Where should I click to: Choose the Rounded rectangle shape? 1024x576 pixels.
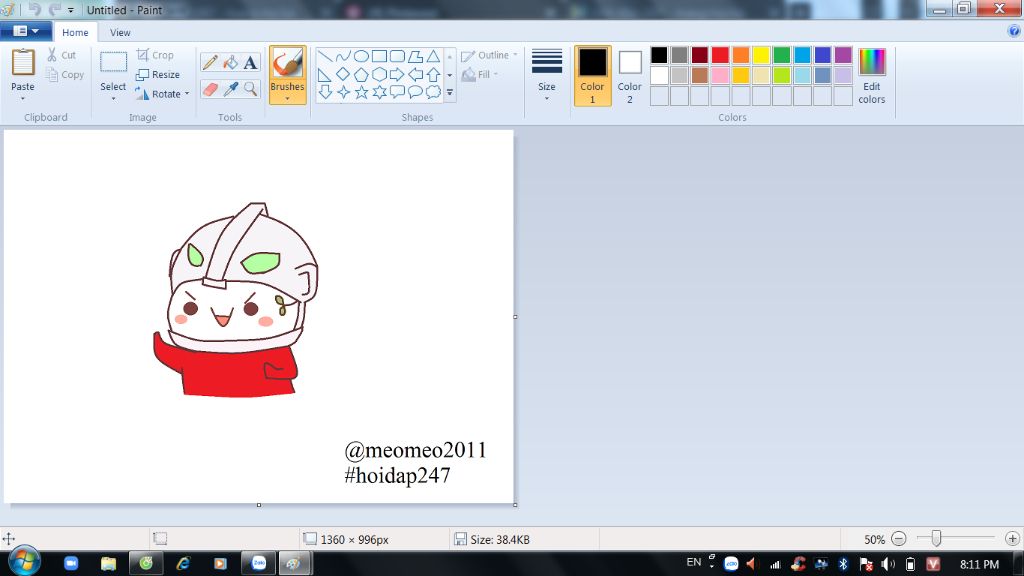pyautogui.click(x=397, y=57)
